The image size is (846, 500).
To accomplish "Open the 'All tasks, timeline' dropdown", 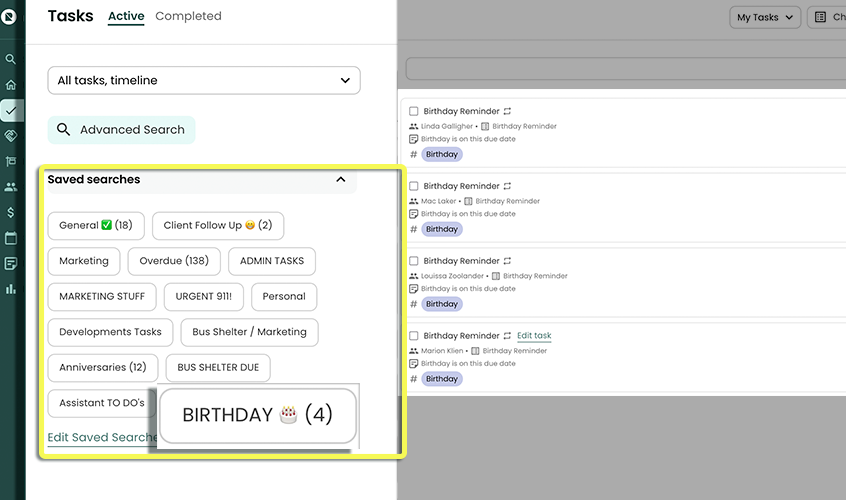I will click(x=204, y=81).
